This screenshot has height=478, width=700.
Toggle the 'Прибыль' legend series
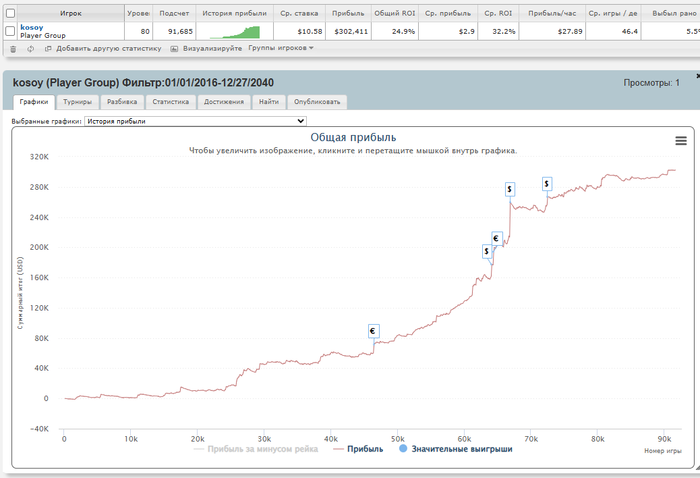click(358, 449)
